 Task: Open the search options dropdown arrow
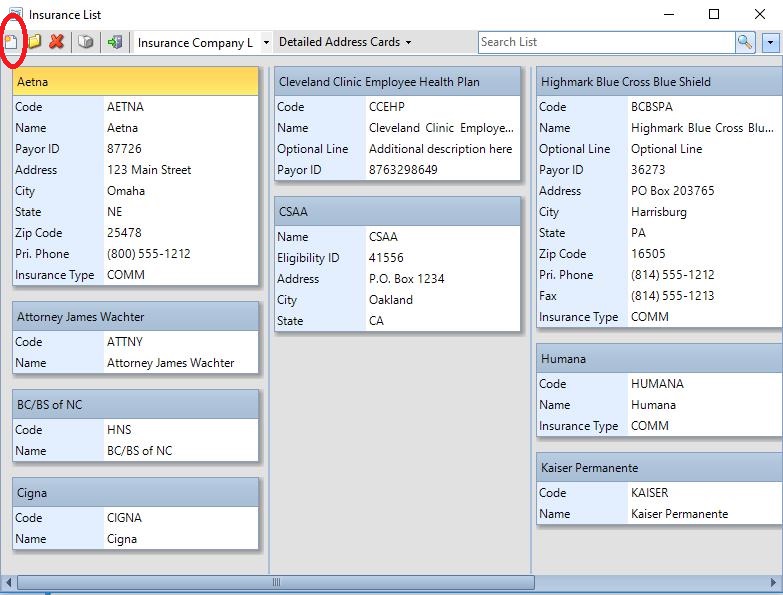771,43
